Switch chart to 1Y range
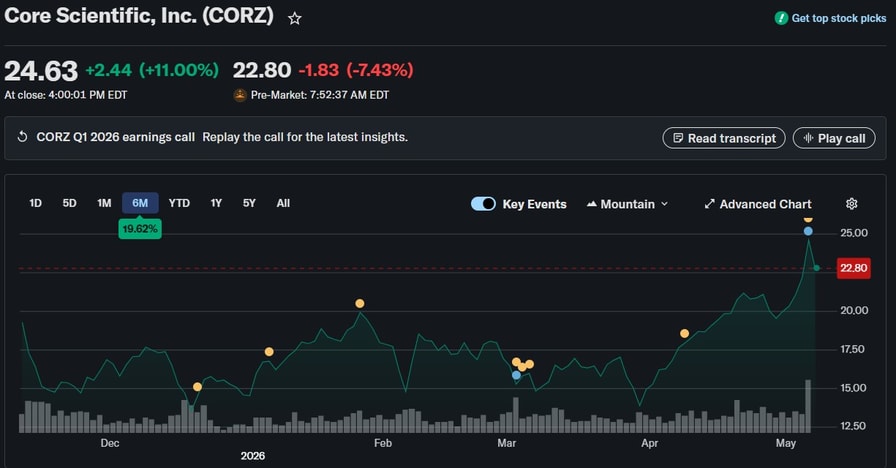The height and width of the screenshot is (468, 896). coord(216,203)
